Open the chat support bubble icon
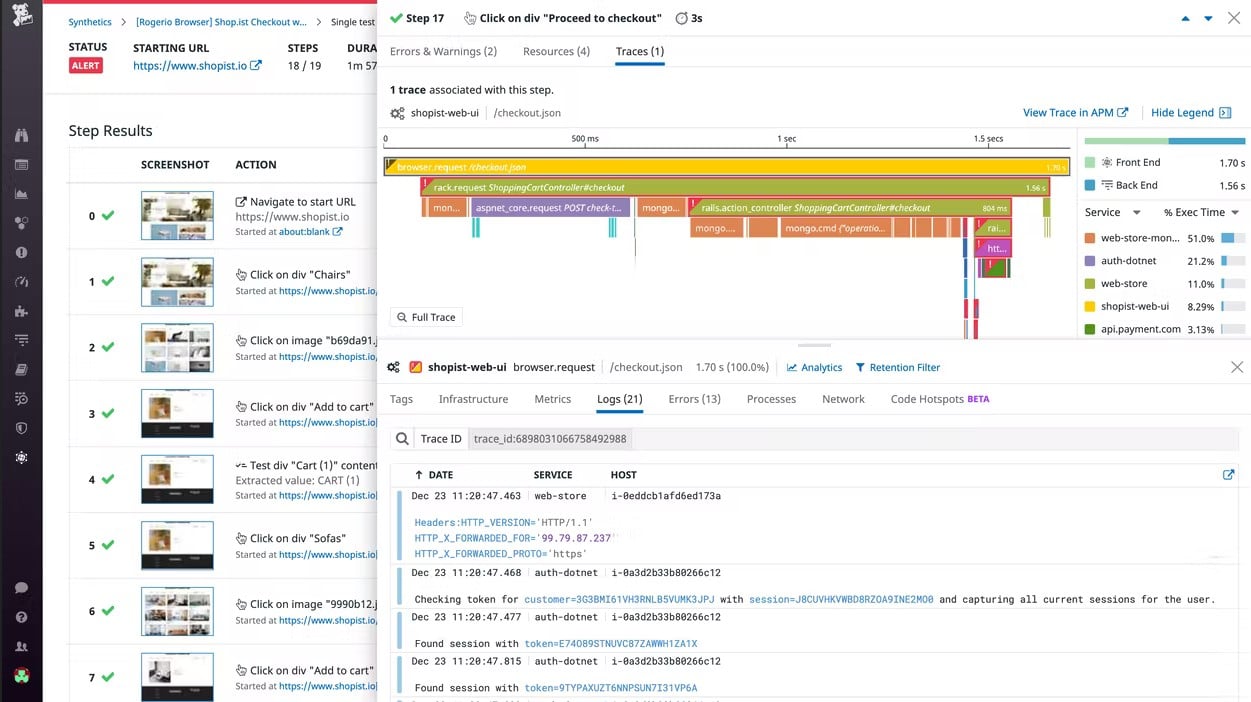 pyautogui.click(x=21, y=588)
